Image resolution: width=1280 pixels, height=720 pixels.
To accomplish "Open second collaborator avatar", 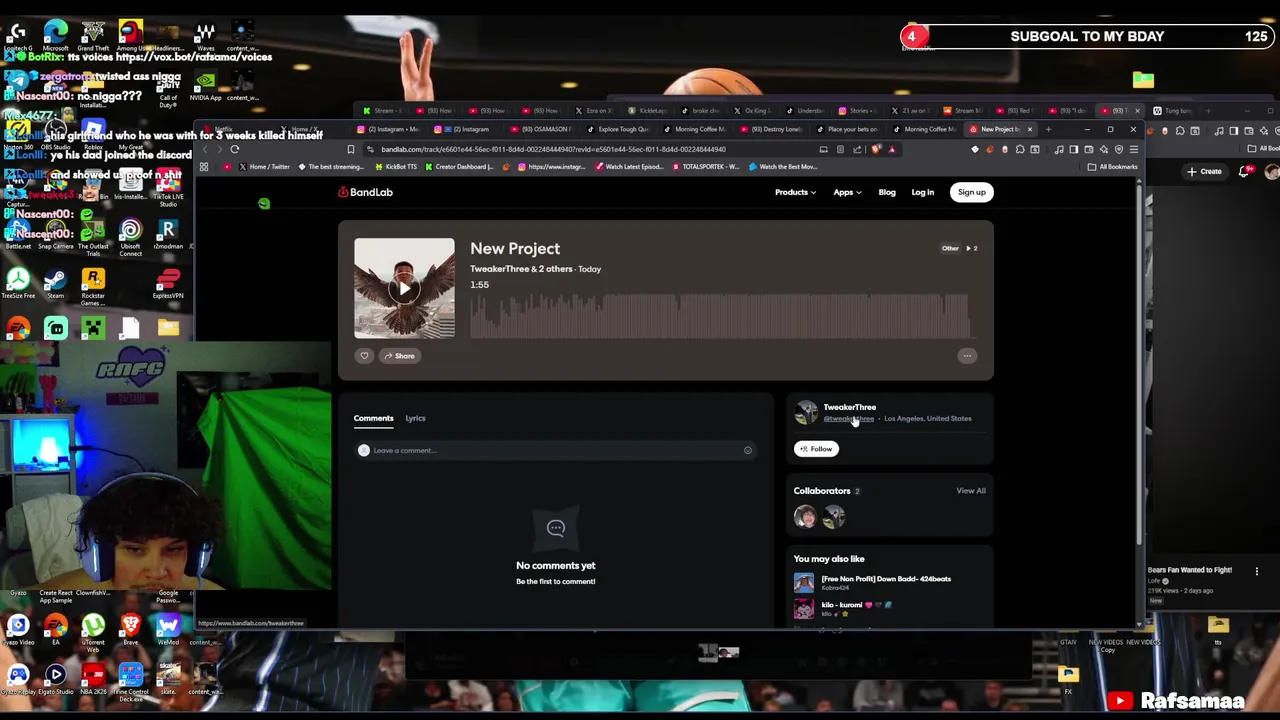I will (x=834, y=516).
